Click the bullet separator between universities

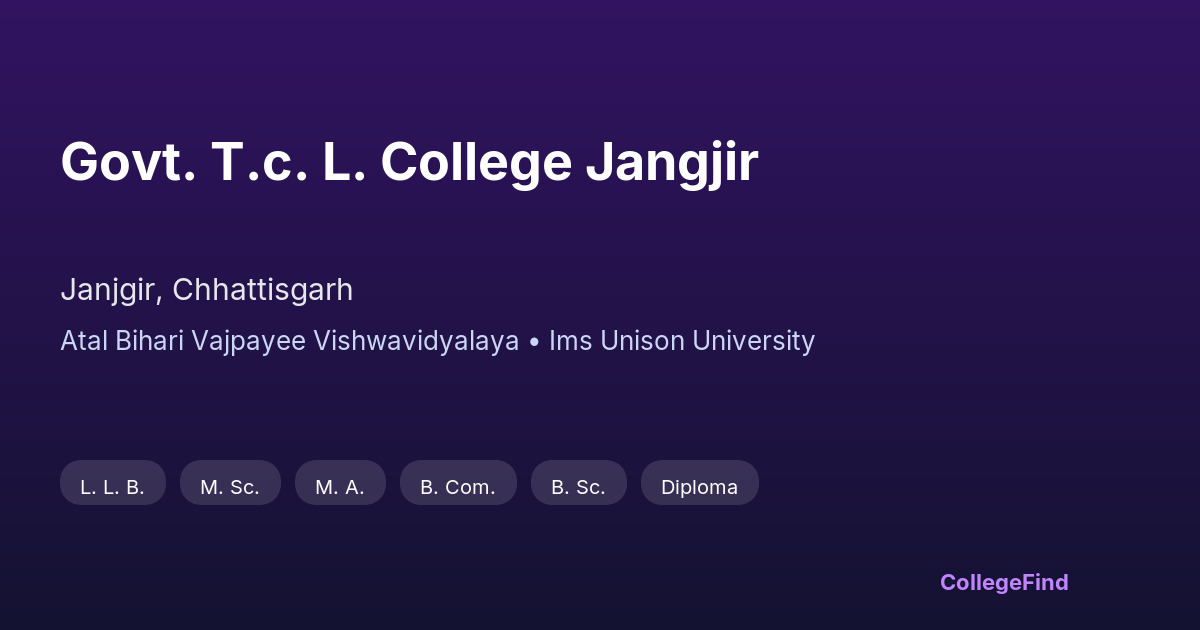tap(534, 342)
